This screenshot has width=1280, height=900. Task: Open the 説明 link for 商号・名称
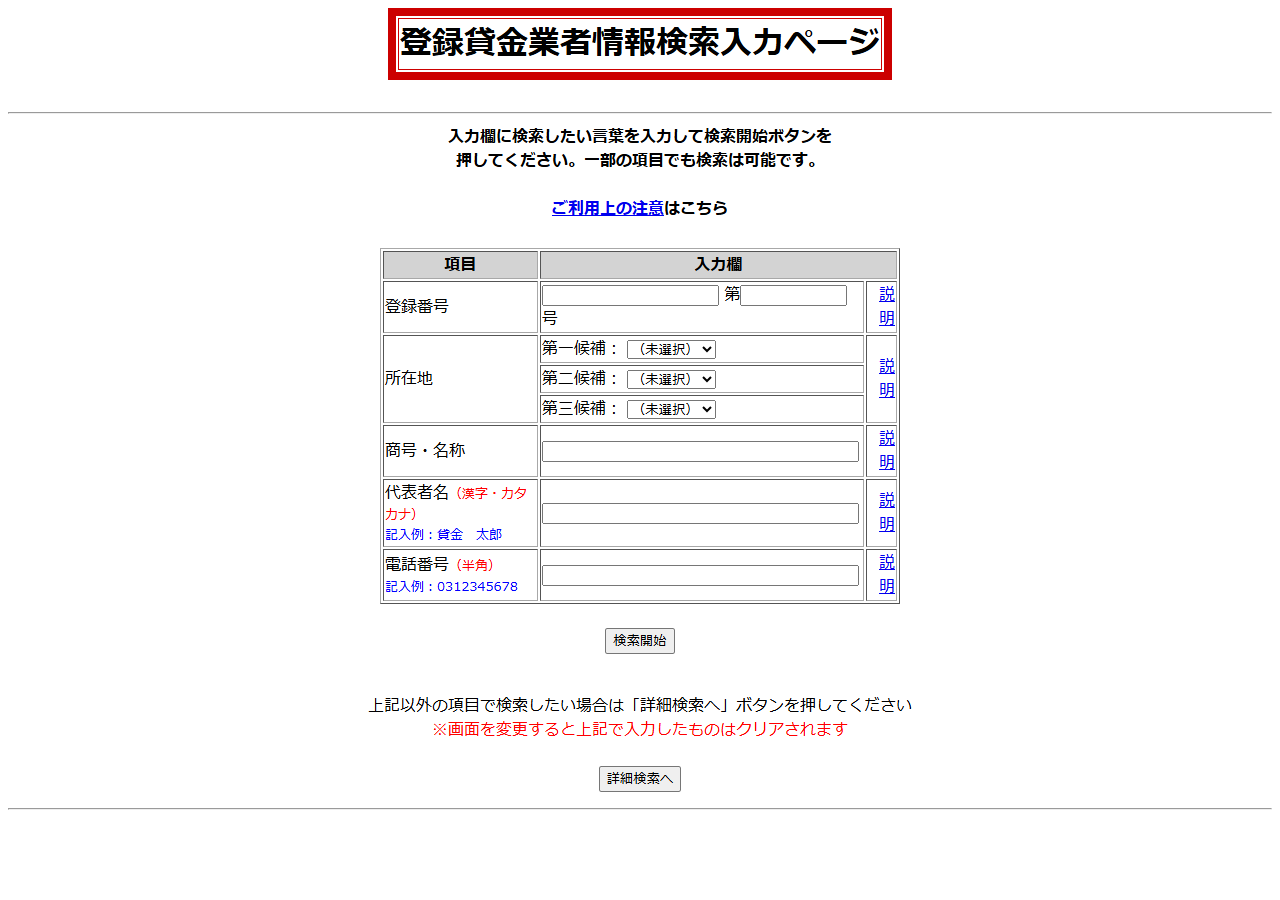click(887, 450)
